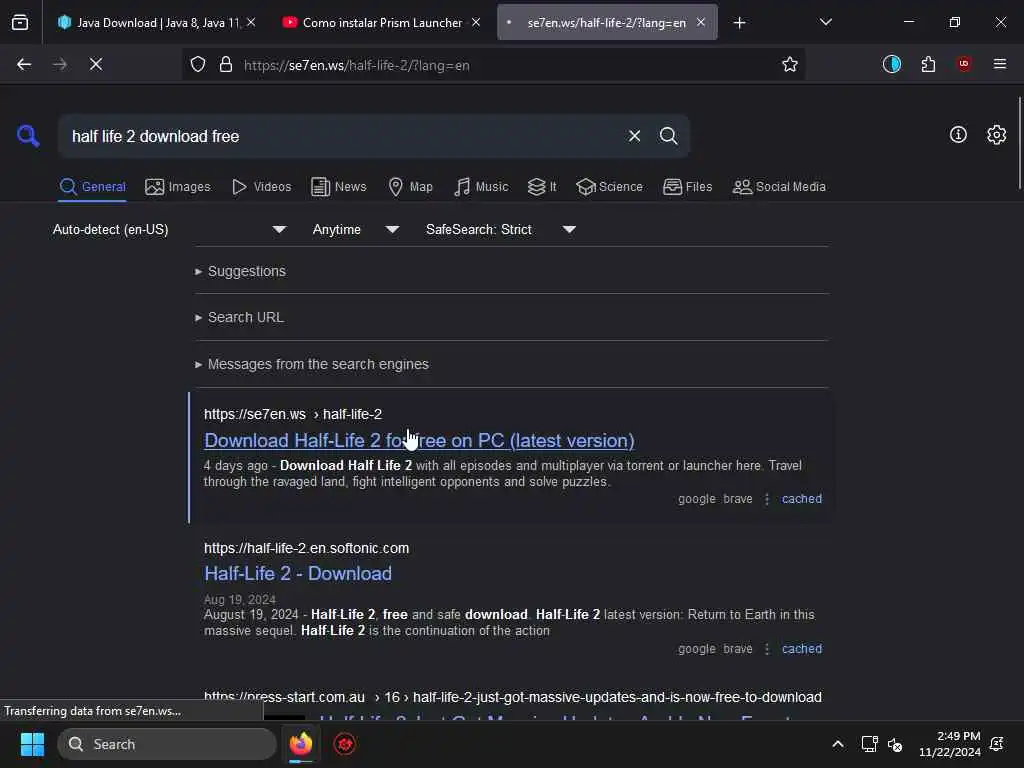1024x768 pixels.
Task: Open the clock showing 2:49 PM
Action: pyautogui.click(x=950, y=744)
